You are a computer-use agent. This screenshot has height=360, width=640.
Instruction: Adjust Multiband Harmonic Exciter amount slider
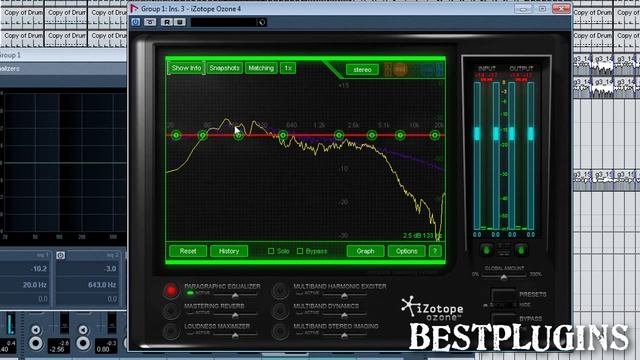pos(344,295)
